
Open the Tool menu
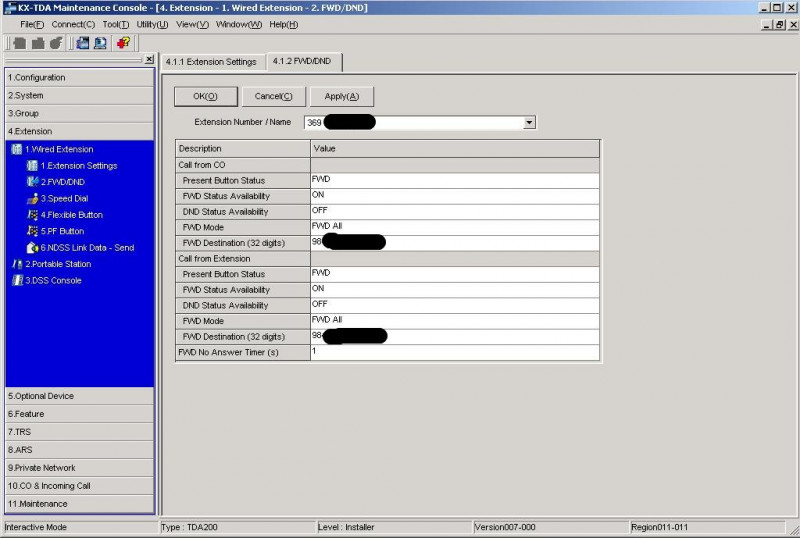click(115, 25)
